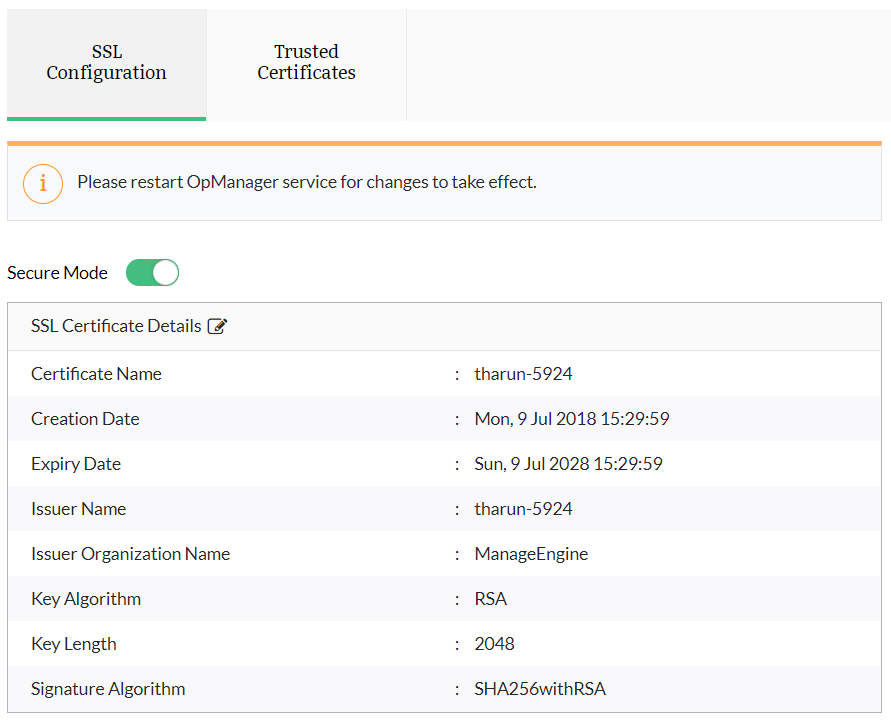Click the Signature Algorithm label

coord(108,689)
